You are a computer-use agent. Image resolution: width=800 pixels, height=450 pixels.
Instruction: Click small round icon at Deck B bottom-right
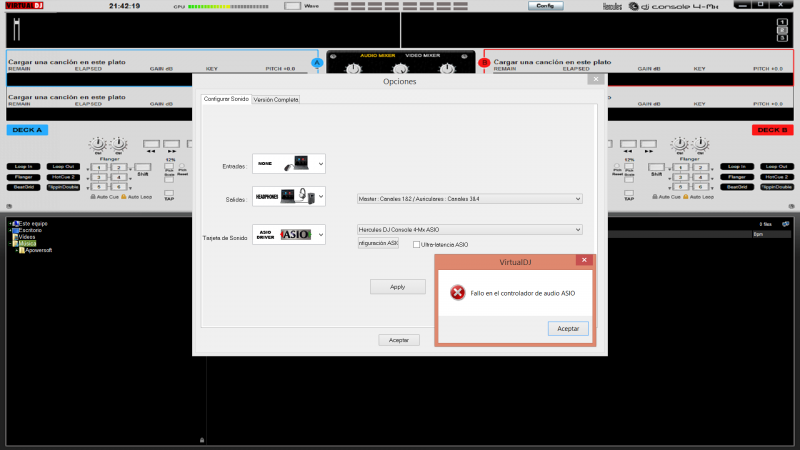point(791,206)
